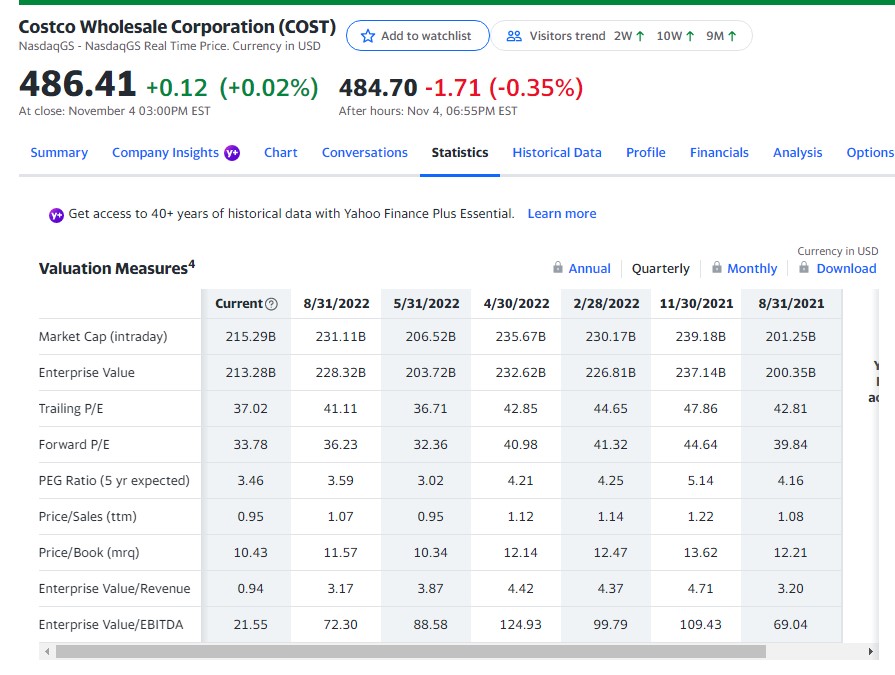Viewport: 895px width, 675px height.
Task: Open the Financials tab
Action: (719, 152)
